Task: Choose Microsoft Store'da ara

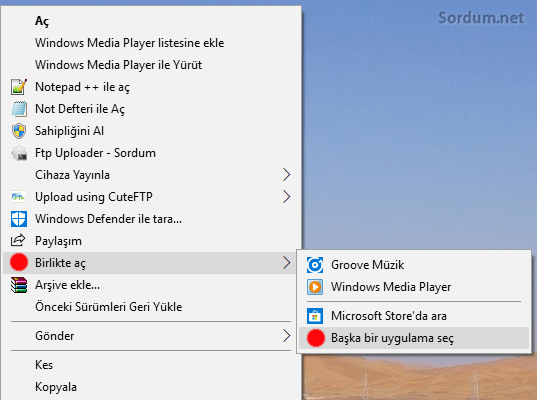Action: (414, 316)
